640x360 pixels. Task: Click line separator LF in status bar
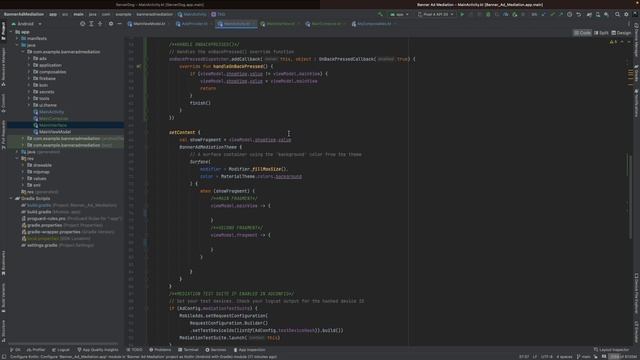[x=535, y=357]
